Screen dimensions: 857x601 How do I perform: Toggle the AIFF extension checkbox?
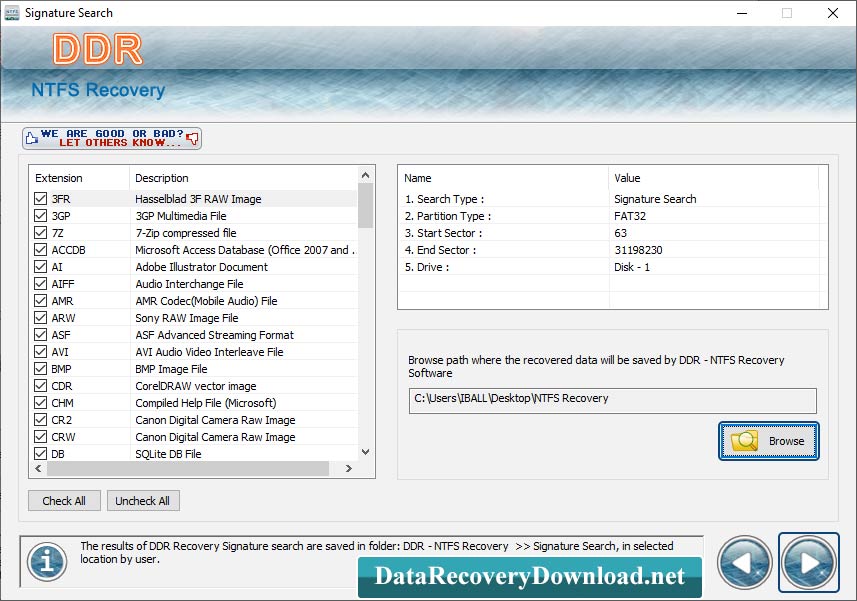[40, 284]
